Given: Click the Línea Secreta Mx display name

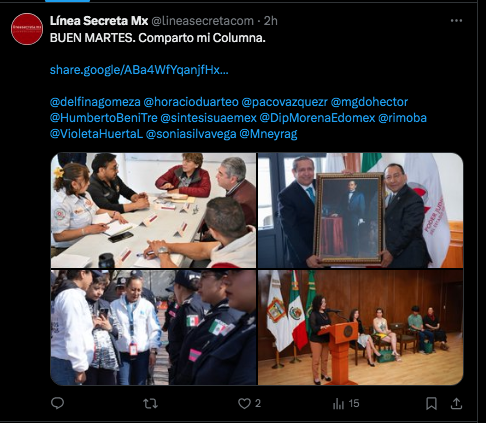Looking at the screenshot, I should coord(99,21).
